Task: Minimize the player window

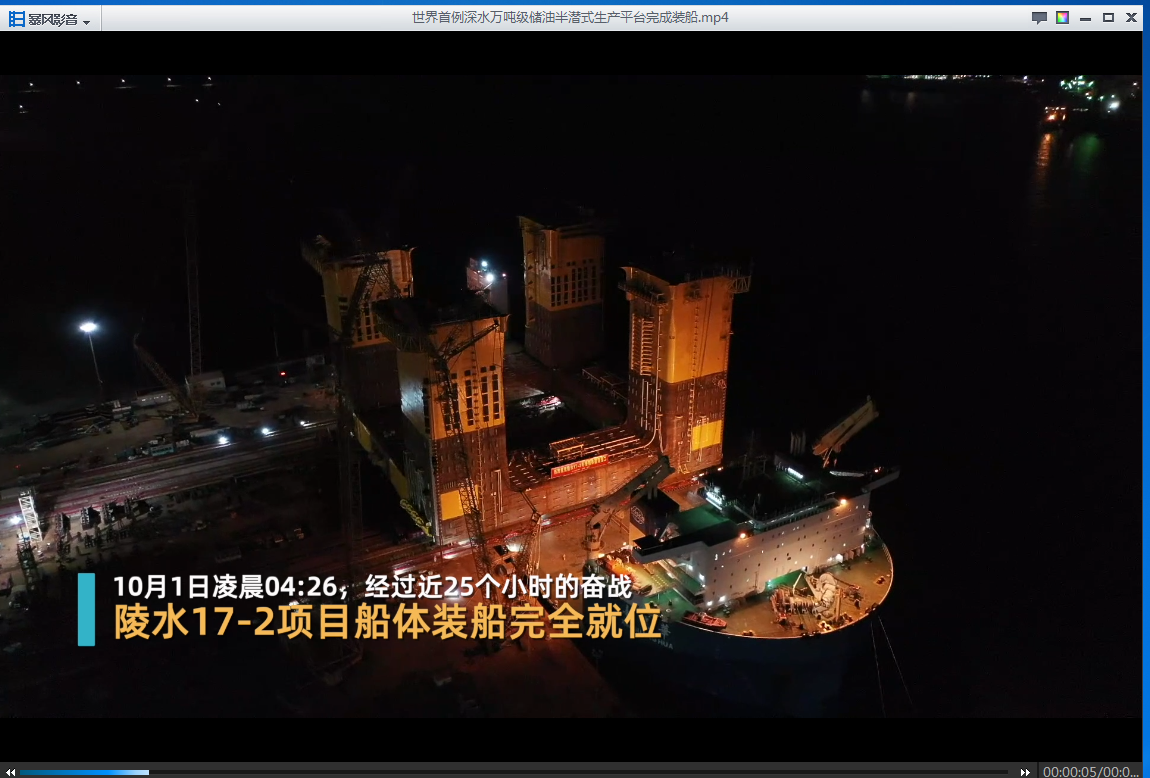Action: pyautogui.click(x=1085, y=18)
